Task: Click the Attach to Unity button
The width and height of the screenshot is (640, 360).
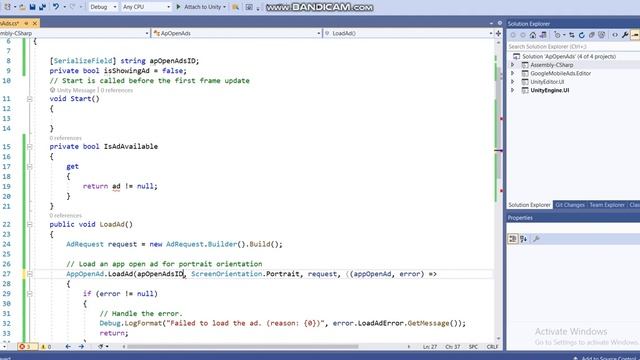Action: (x=202, y=7)
